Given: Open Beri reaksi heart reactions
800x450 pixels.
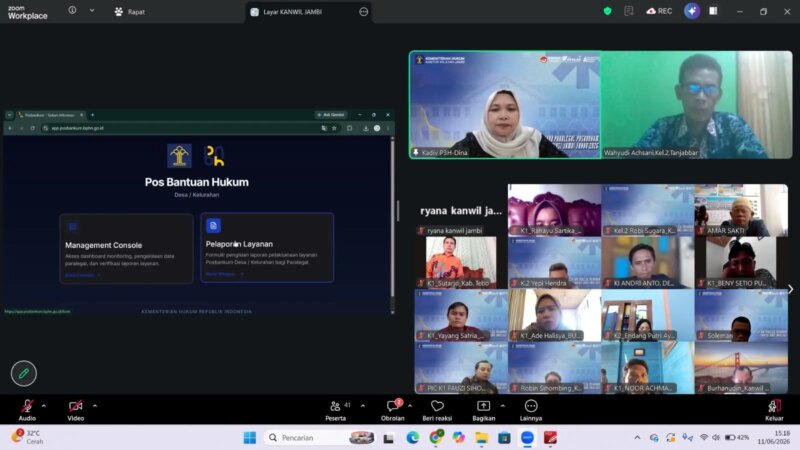Looking at the screenshot, I should pyautogui.click(x=437, y=410).
